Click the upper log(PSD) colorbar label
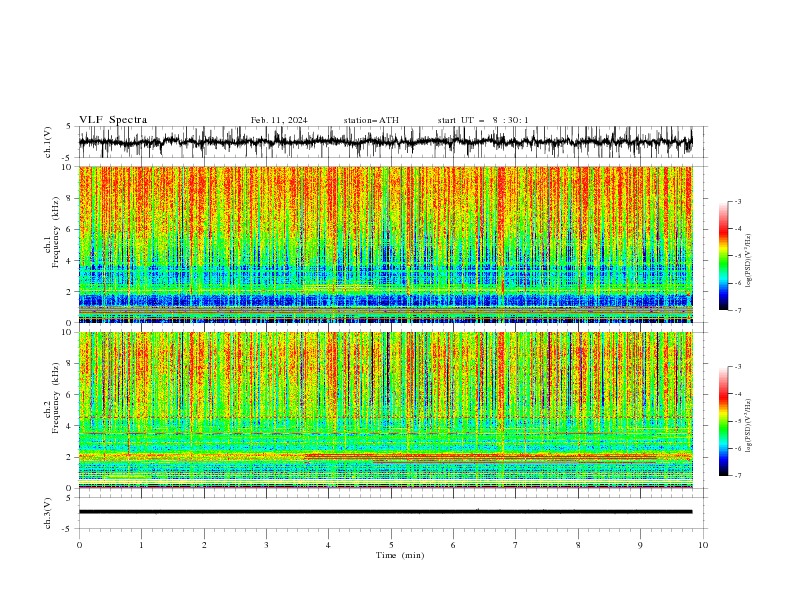The image size is (792, 612). point(749,261)
